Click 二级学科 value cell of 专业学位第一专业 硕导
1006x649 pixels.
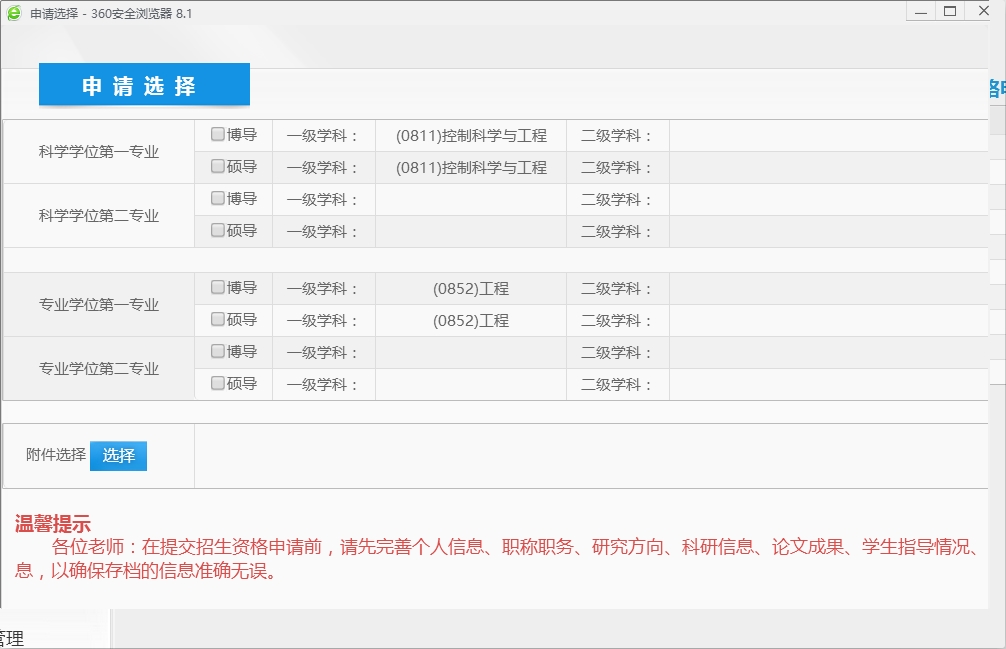(x=828, y=321)
